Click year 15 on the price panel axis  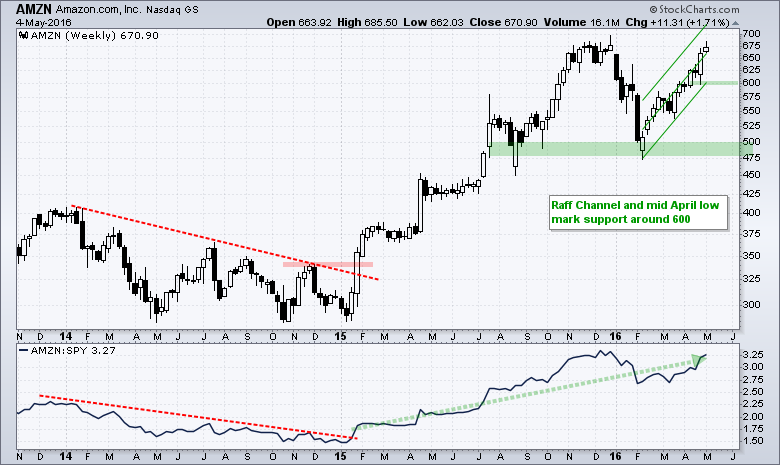pos(340,336)
